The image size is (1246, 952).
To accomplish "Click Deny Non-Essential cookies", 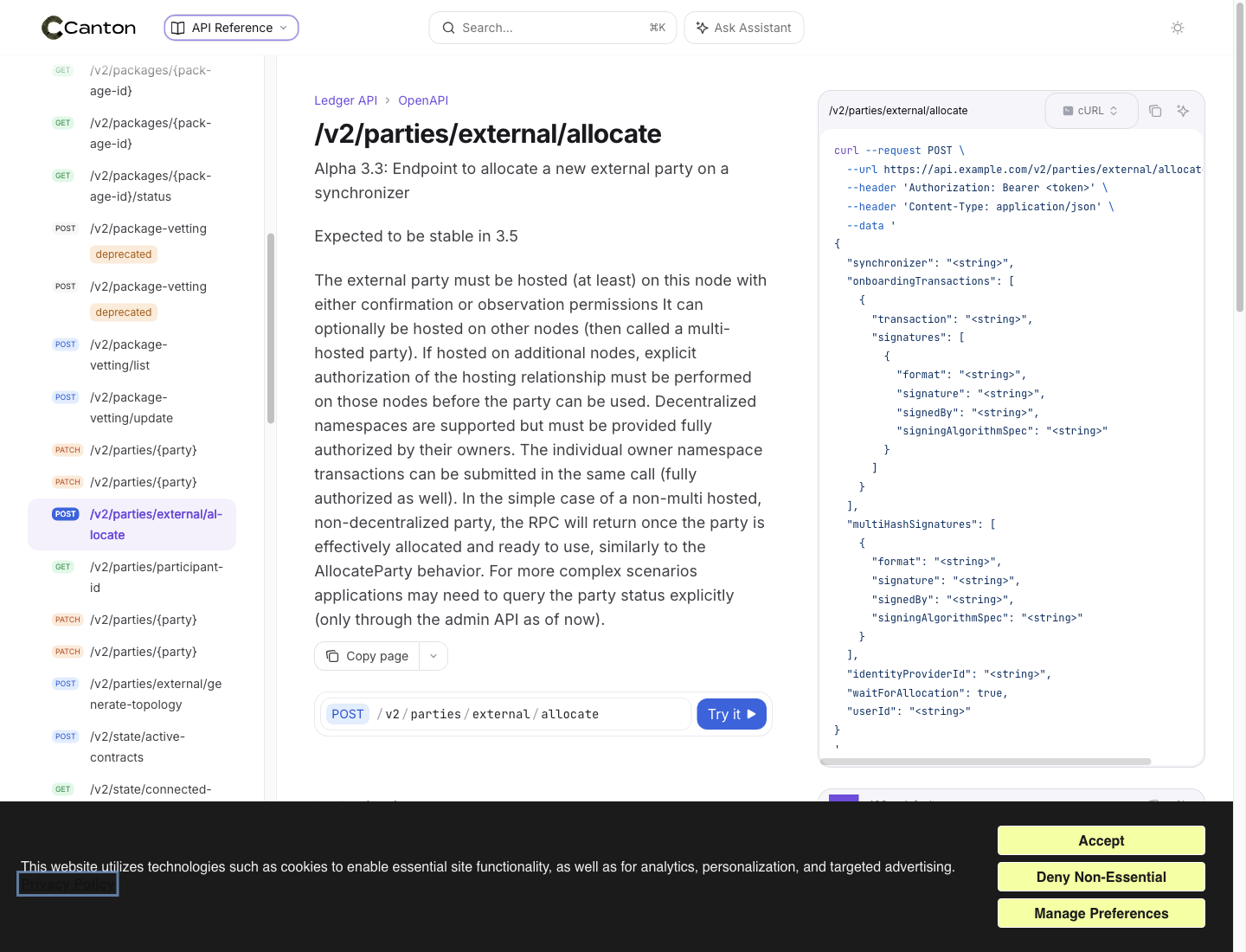I will 1101,877.
